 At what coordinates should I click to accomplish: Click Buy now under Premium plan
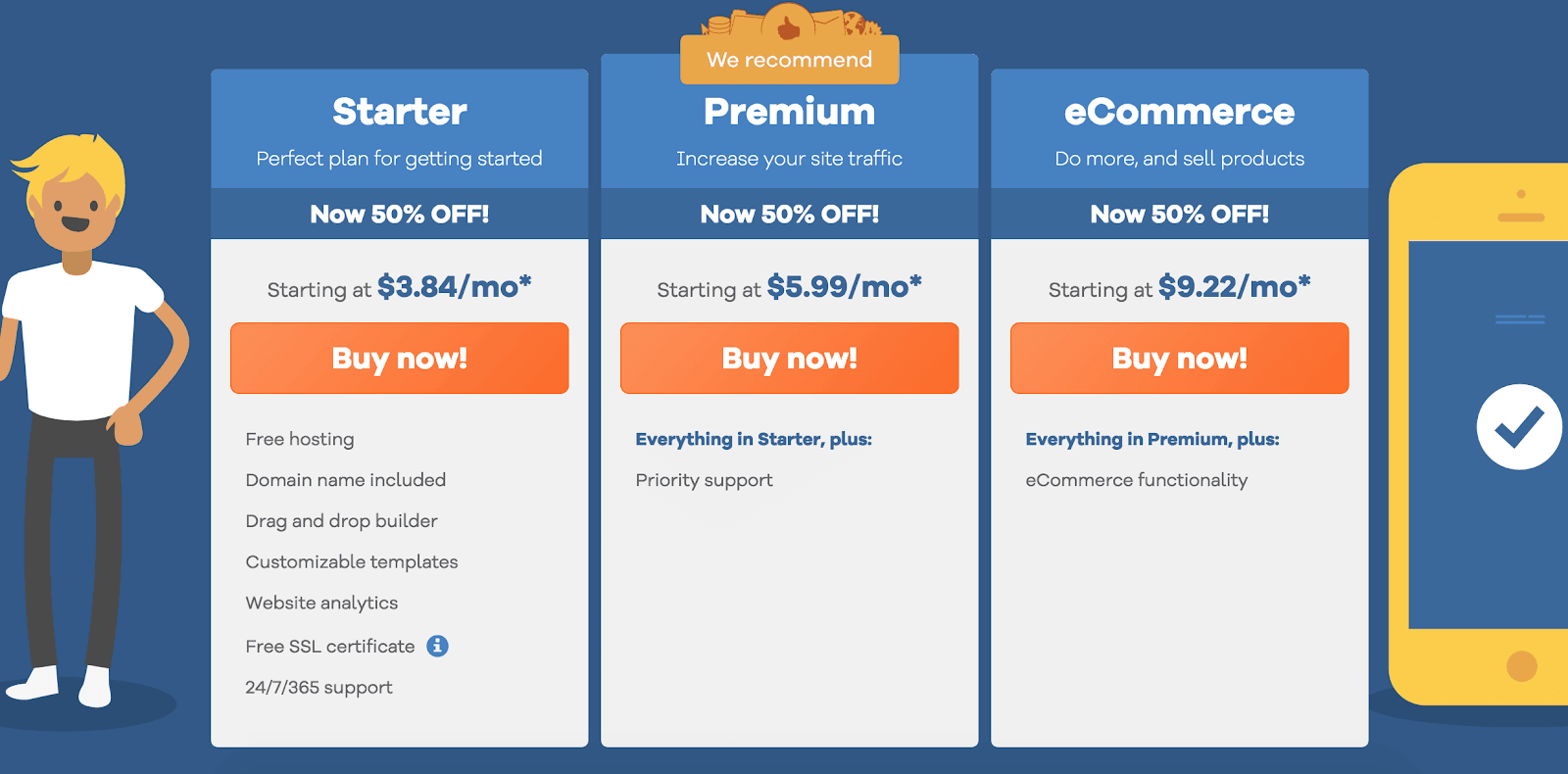[x=790, y=359]
